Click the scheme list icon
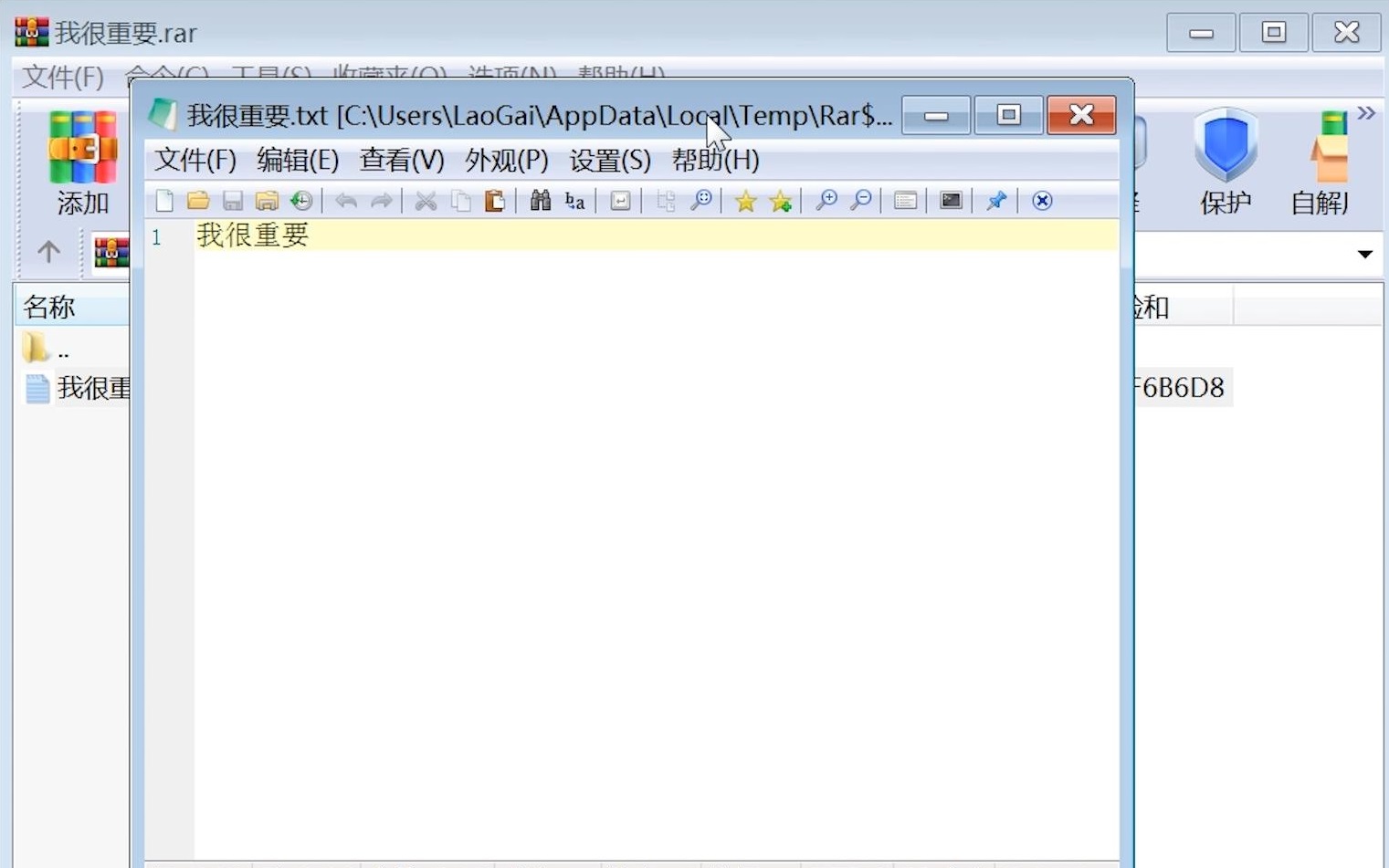This screenshot has height=868, width=1389. (x=905, y=201)
